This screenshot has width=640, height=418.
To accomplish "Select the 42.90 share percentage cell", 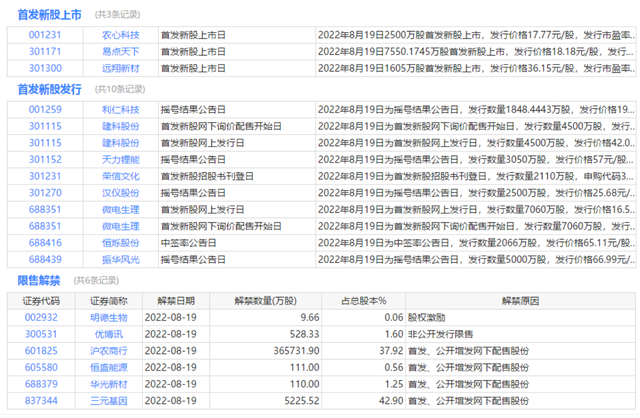I will [364, 401].
